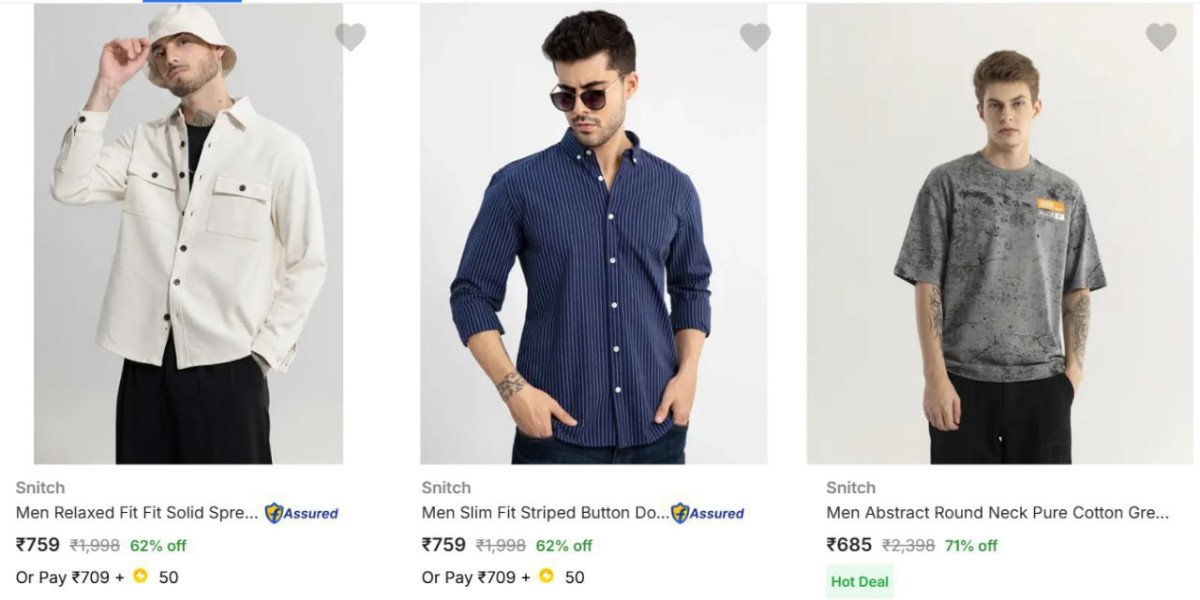Toggle heart on navy striped shirt
The image size is (1200, 600).
[x=755, y=37]
